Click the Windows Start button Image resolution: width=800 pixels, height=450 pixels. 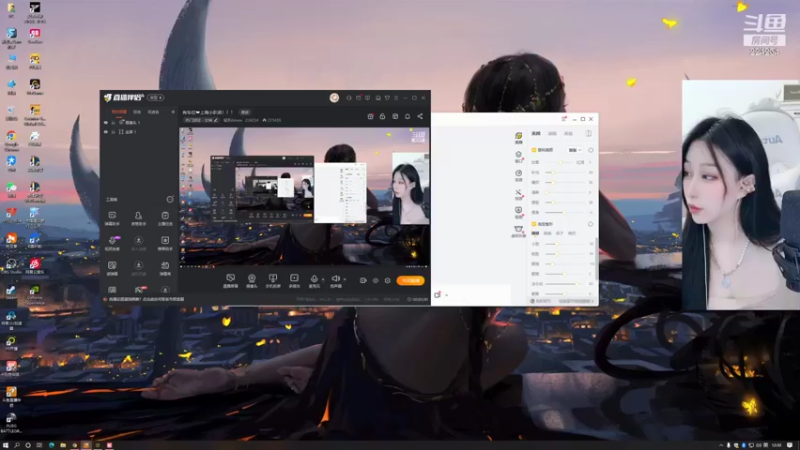[x=6, y=445]
